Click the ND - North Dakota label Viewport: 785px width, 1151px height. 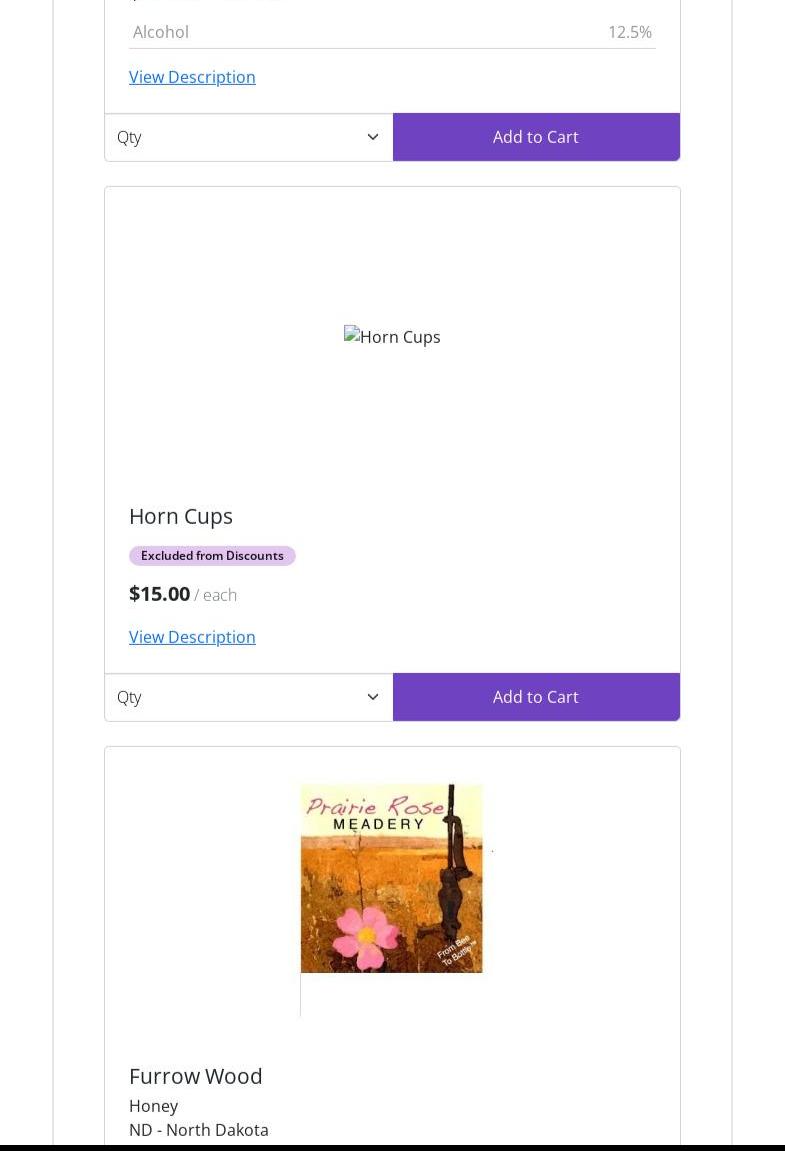[x=199, y=1130]
